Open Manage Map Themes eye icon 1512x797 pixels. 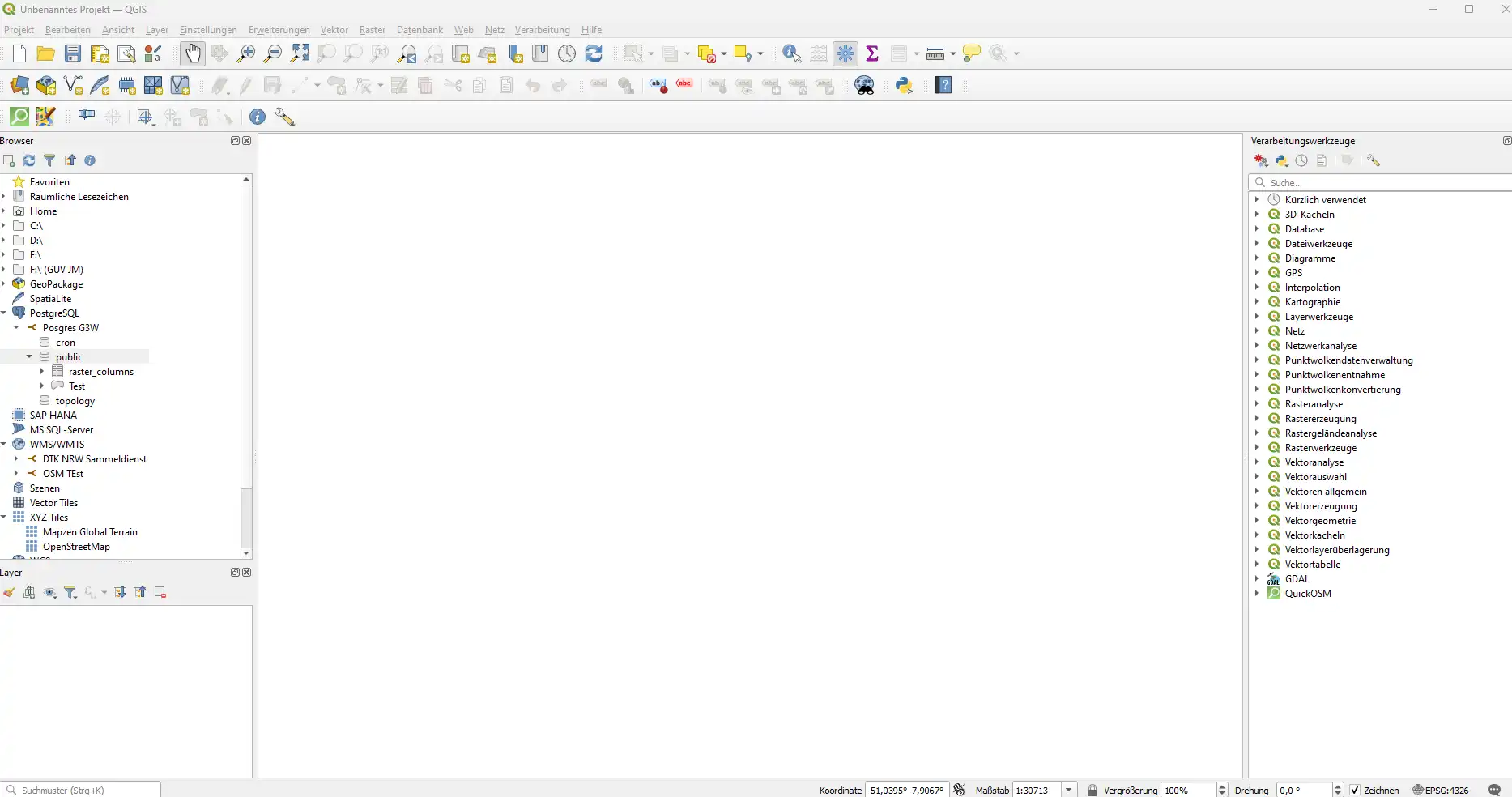[x=50, y=592]
